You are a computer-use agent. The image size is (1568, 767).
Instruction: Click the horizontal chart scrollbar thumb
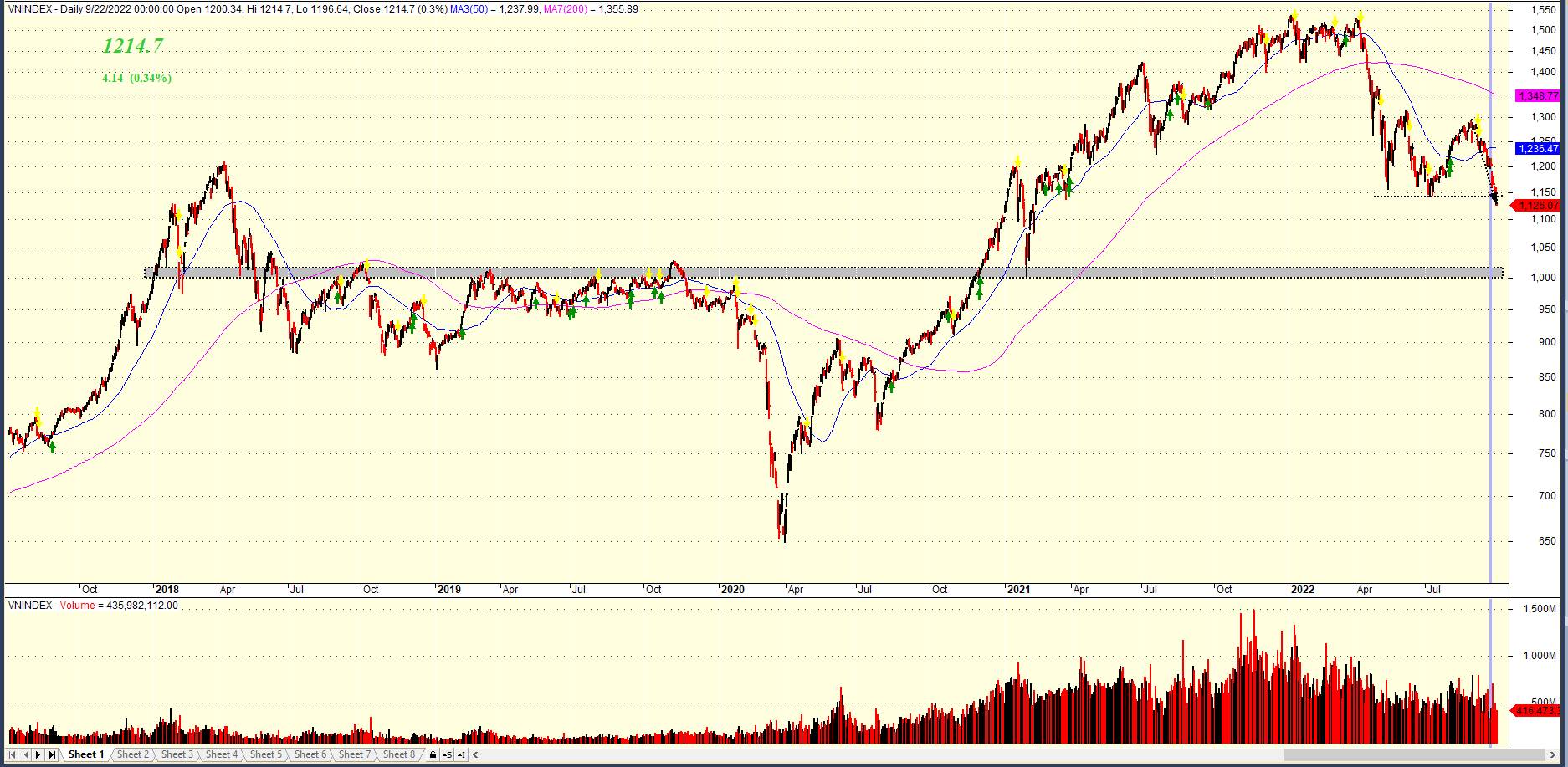[x=1414, y=754]
